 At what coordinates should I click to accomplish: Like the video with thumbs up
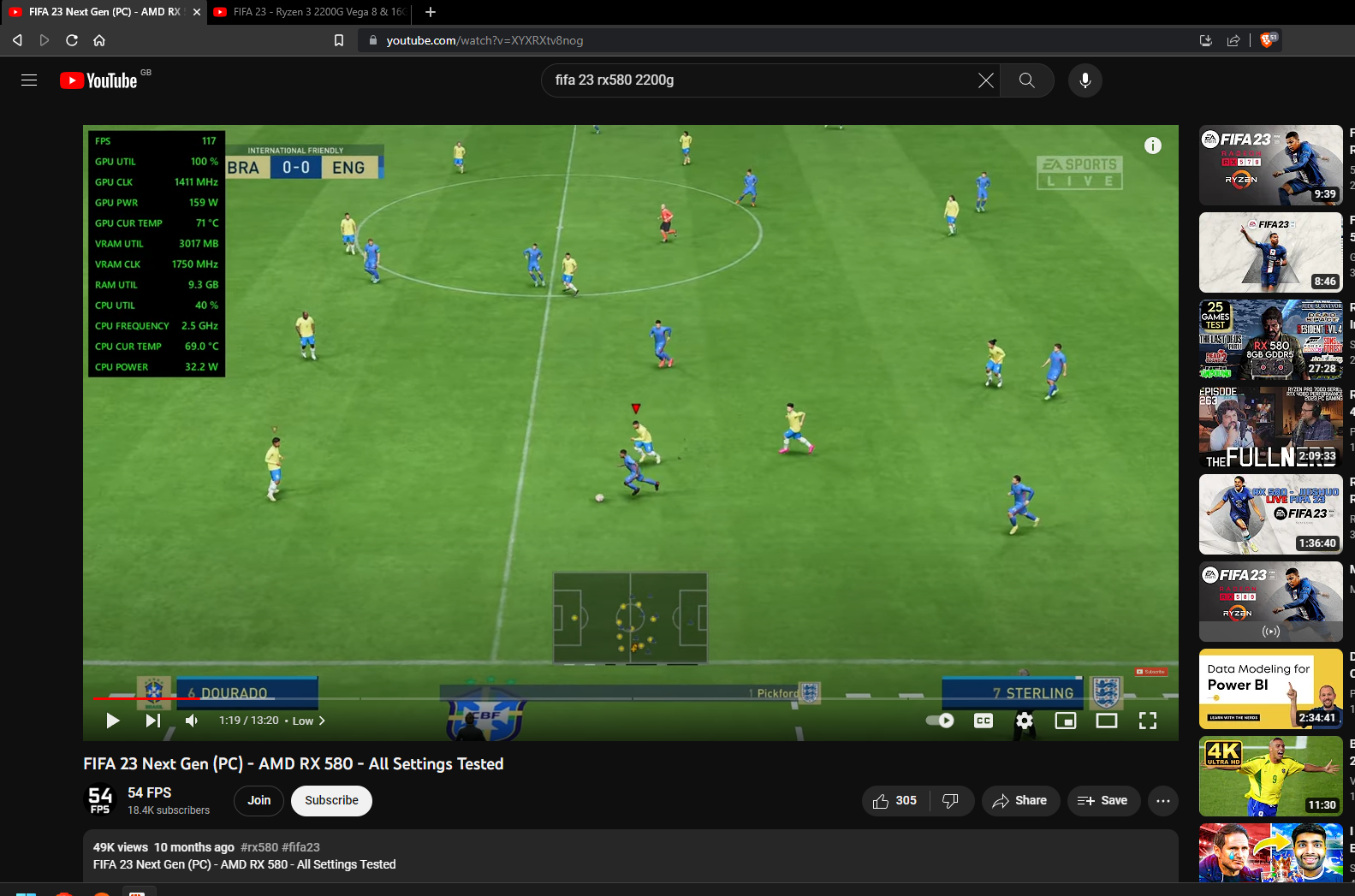pyautogui.click(x=894, y=801)
